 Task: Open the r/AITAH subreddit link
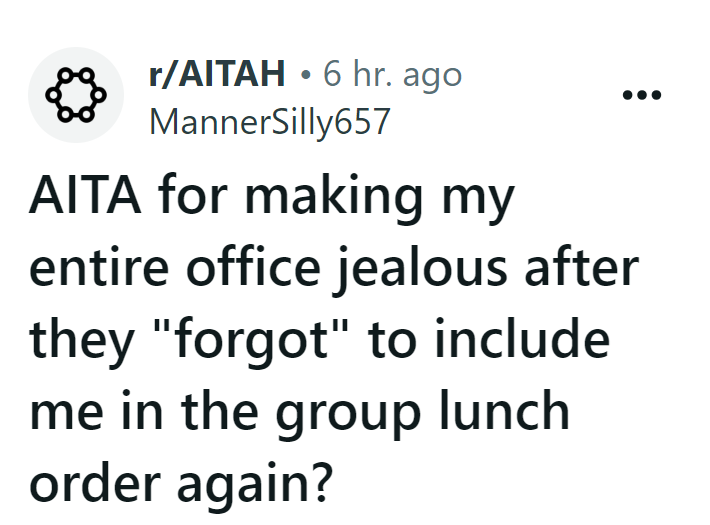pyautogui.click(x=216, y=74)
